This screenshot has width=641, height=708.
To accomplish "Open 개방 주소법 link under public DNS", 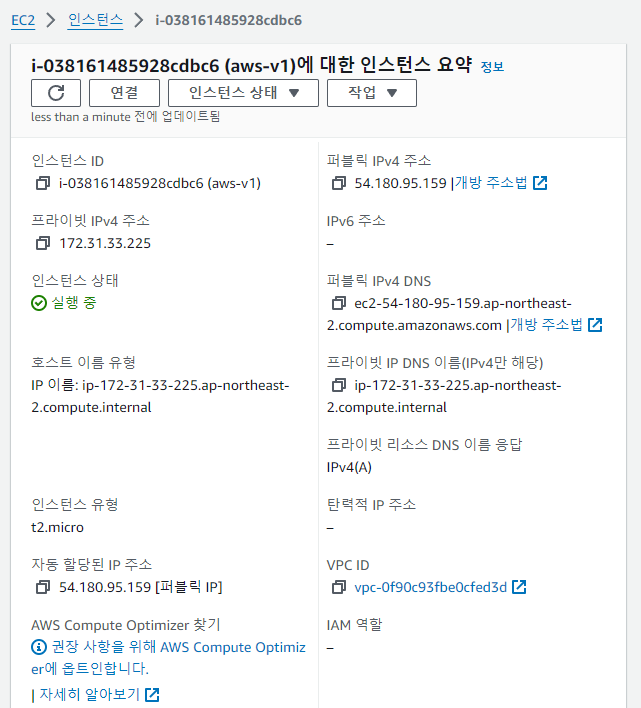I will coord(556,325).
